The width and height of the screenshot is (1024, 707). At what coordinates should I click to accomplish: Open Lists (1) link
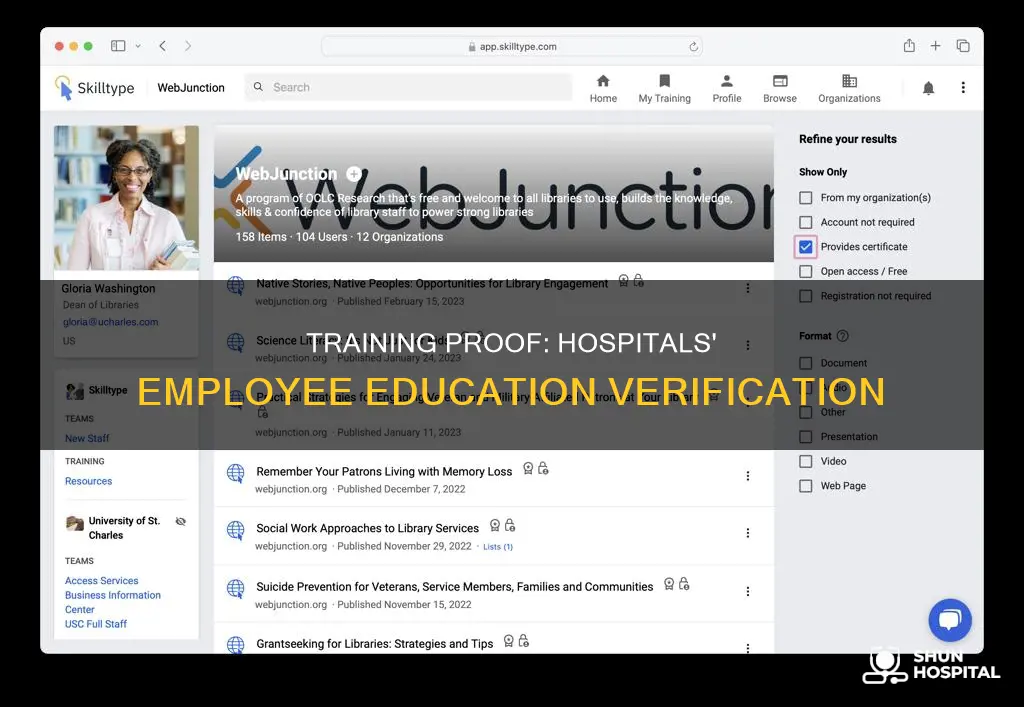(498, 547)
